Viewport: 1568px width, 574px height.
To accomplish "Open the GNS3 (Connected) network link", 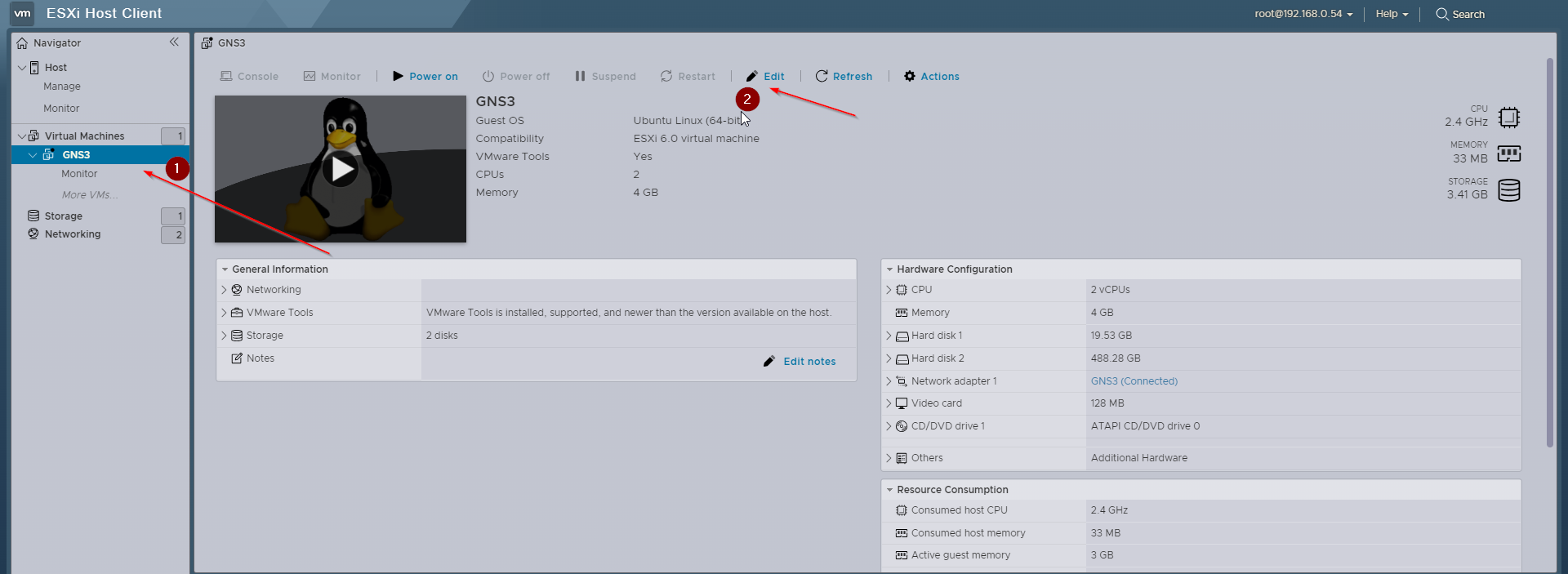I will click(1134, 381).
